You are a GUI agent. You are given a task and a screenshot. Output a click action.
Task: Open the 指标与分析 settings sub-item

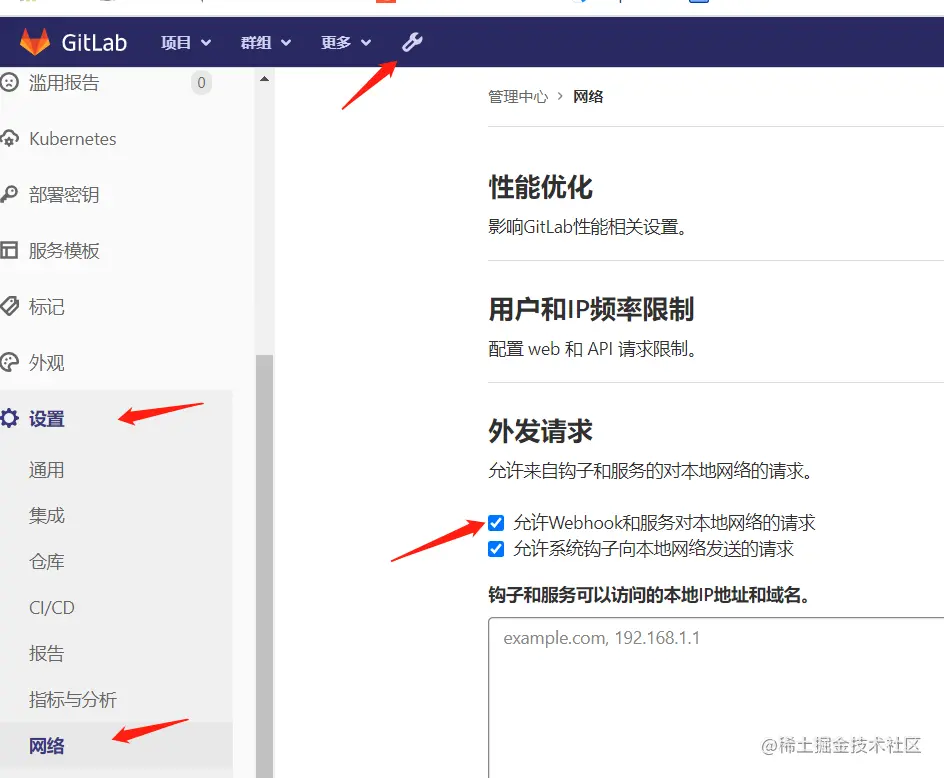point(73,699)
